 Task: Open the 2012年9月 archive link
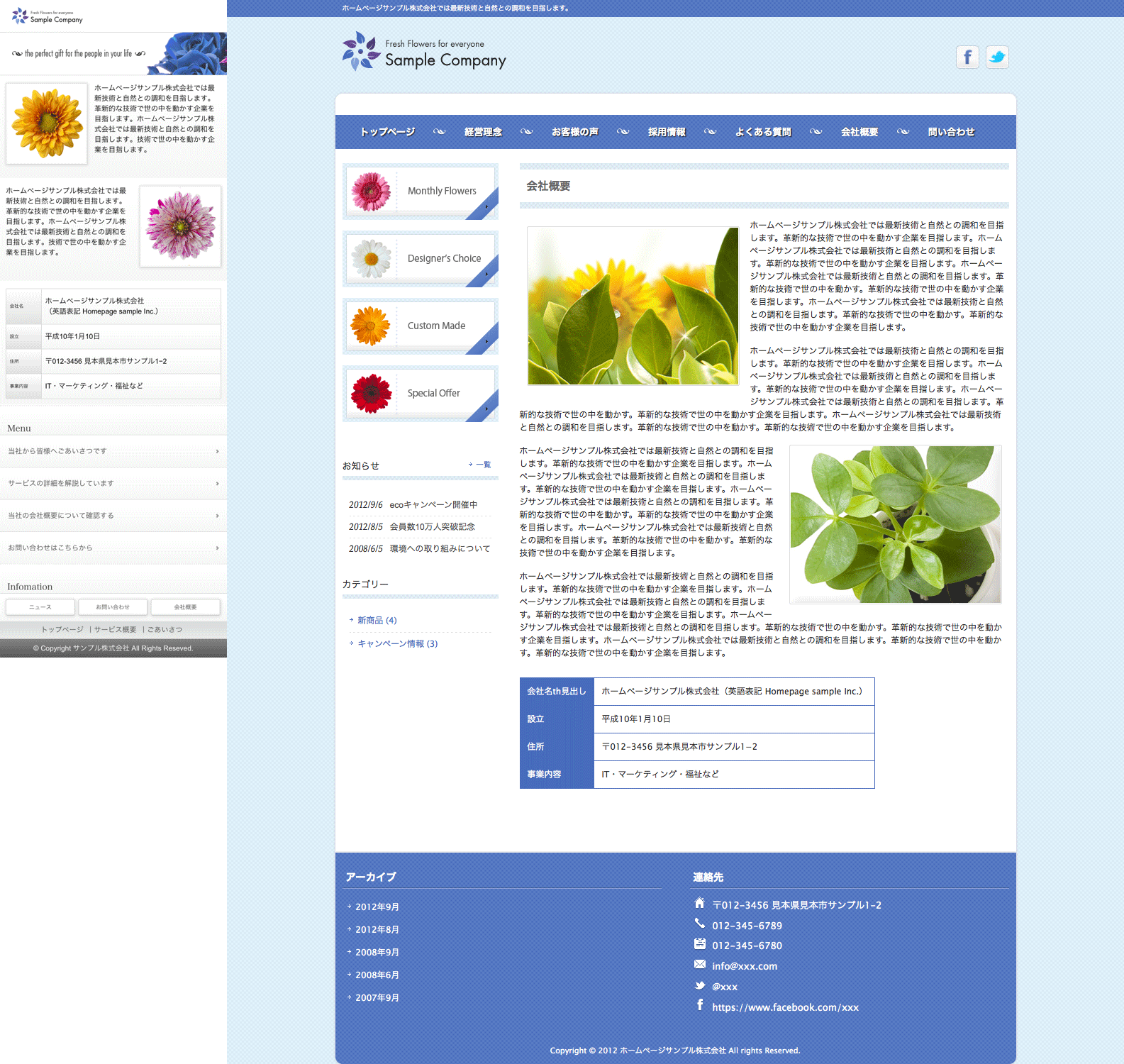click(x=377, y=907)
